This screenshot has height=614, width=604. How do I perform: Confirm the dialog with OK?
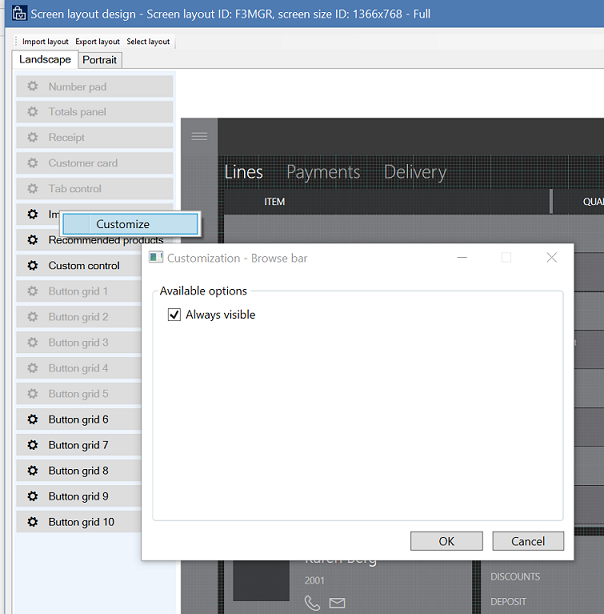pyautogui.click(x=446, y=541)
